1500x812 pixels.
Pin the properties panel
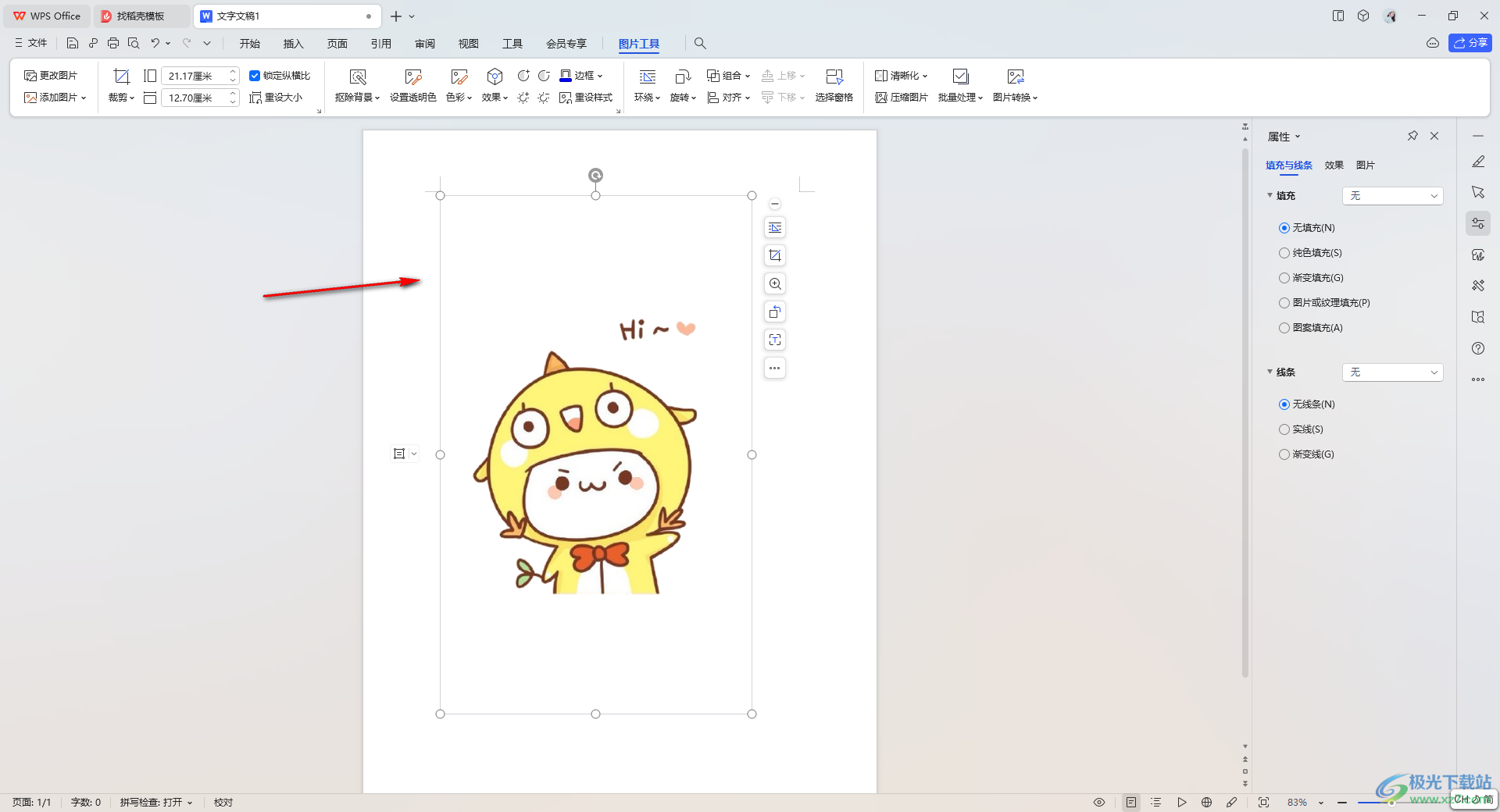pyautogui.click(x=1412, y=136)
